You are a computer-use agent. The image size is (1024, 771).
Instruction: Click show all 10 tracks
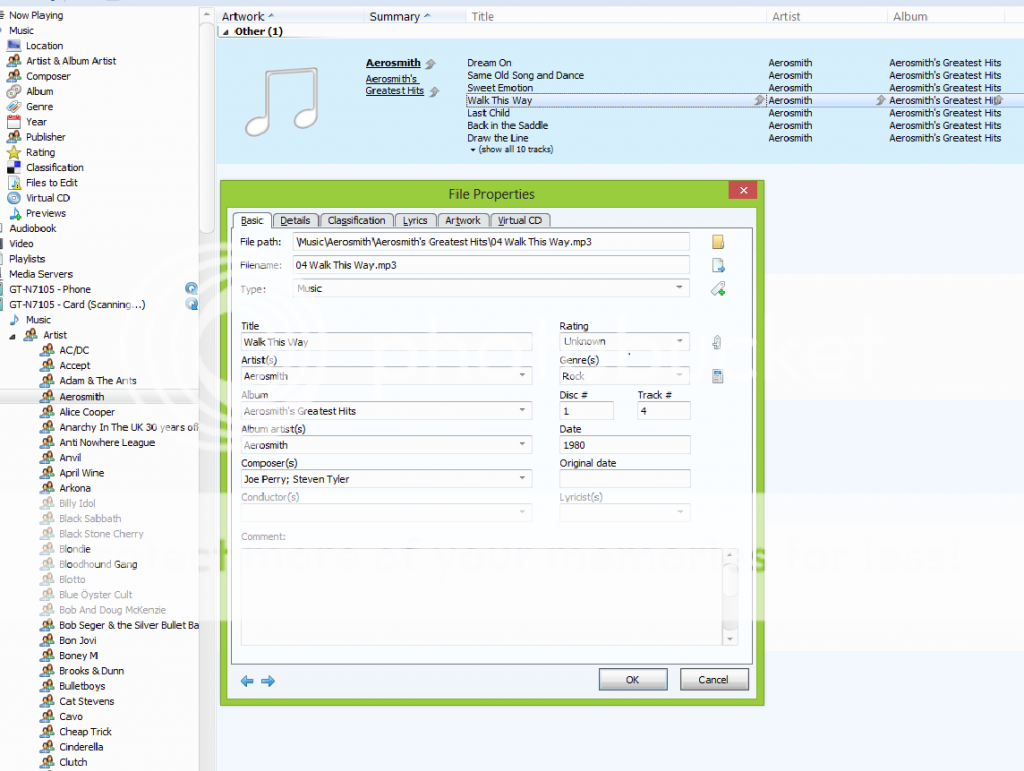(516, 149)
